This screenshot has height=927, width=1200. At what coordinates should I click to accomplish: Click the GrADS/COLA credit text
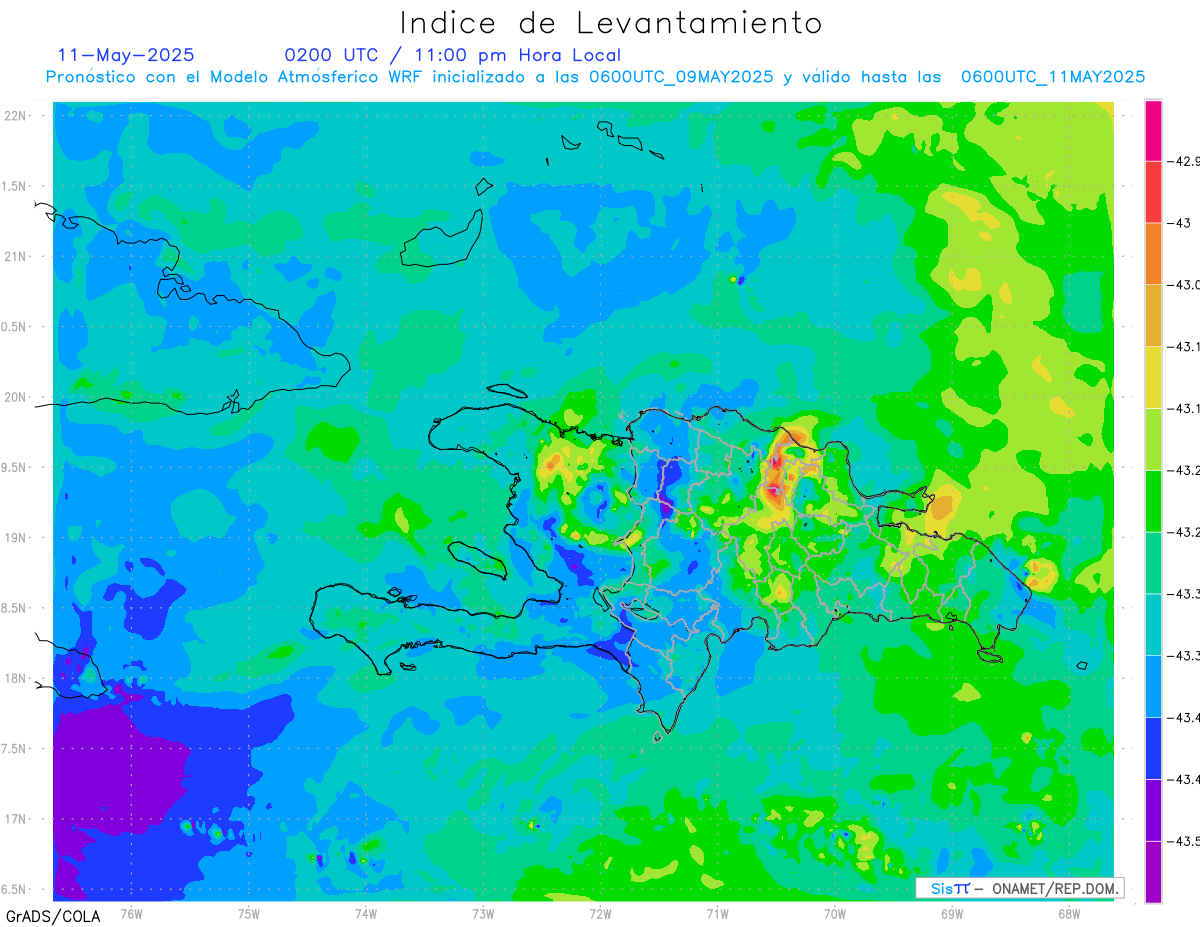click(x=53, y=916)
